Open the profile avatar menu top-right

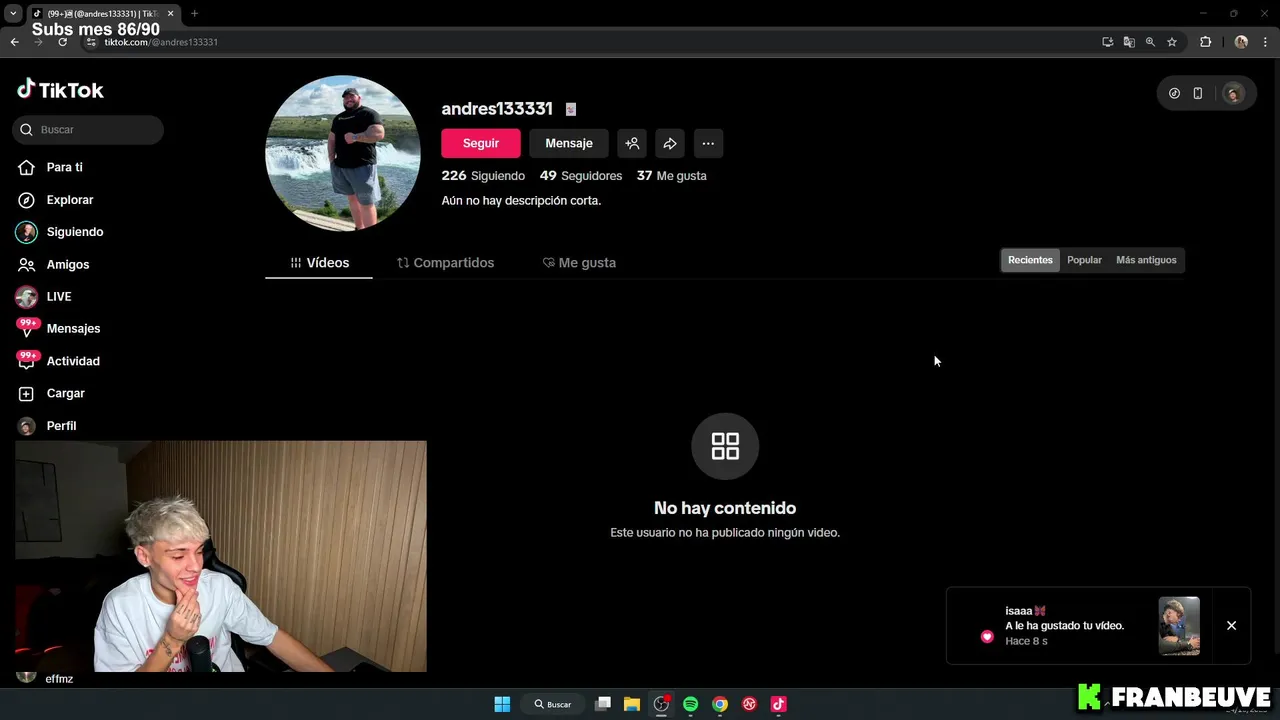1233,93
